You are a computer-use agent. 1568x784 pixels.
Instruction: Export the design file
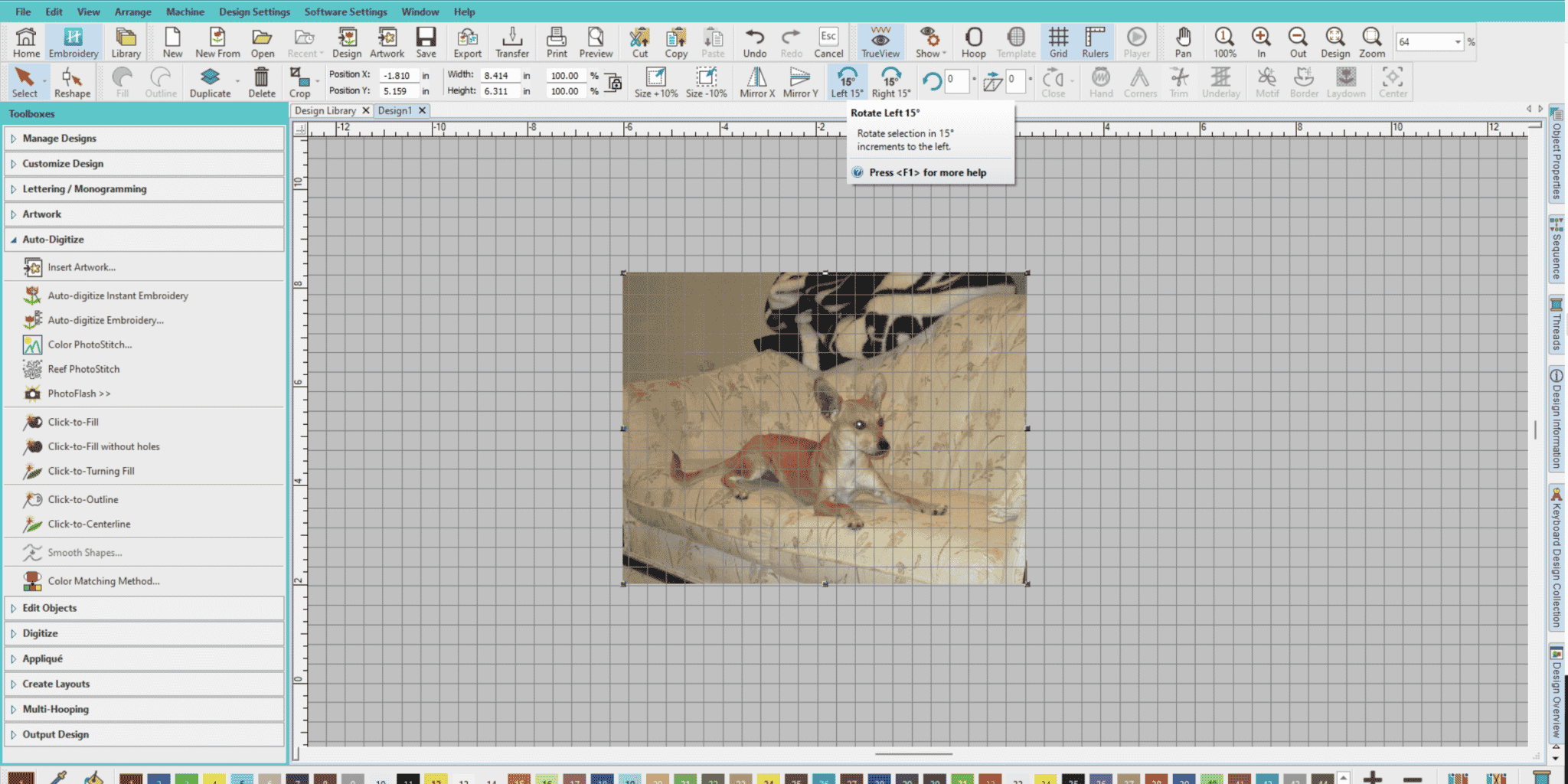click(x=467, y=42)
